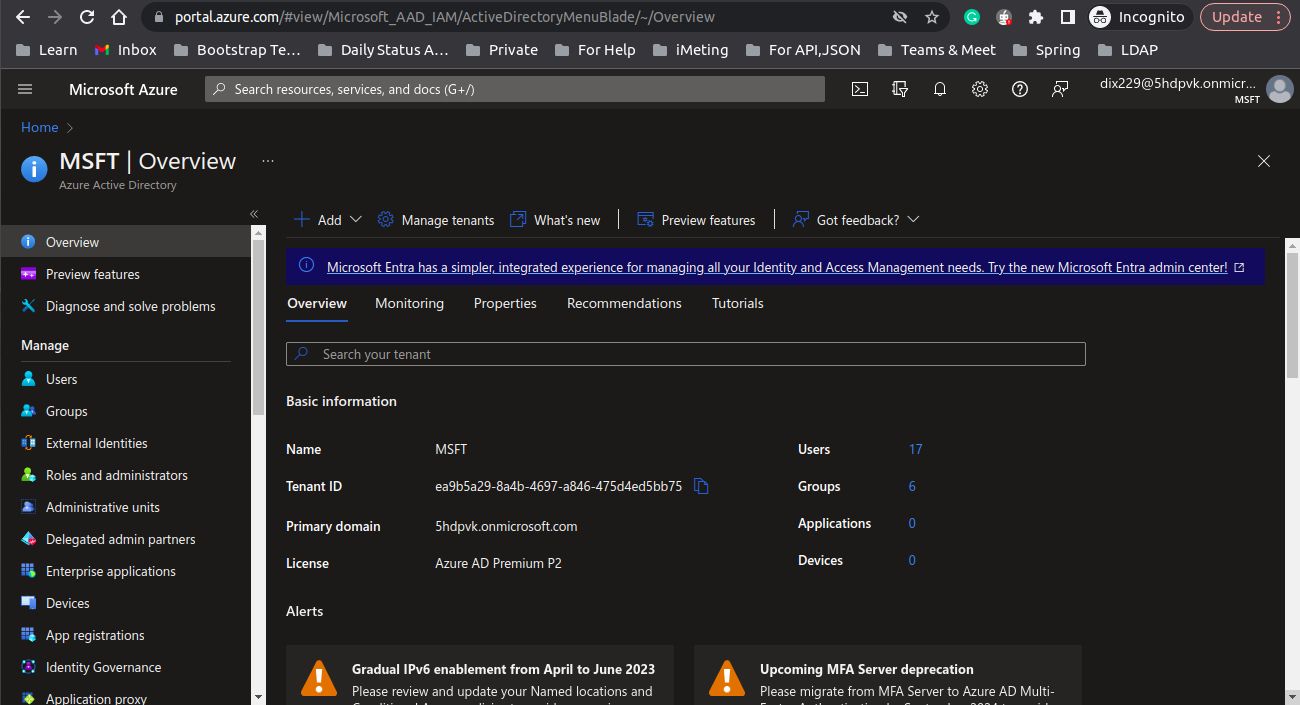Click the Roles and administrators icon
Image resolution: width=1300 pixels, height=705 pixels.
pyautogui.click(x=28, y=475)
